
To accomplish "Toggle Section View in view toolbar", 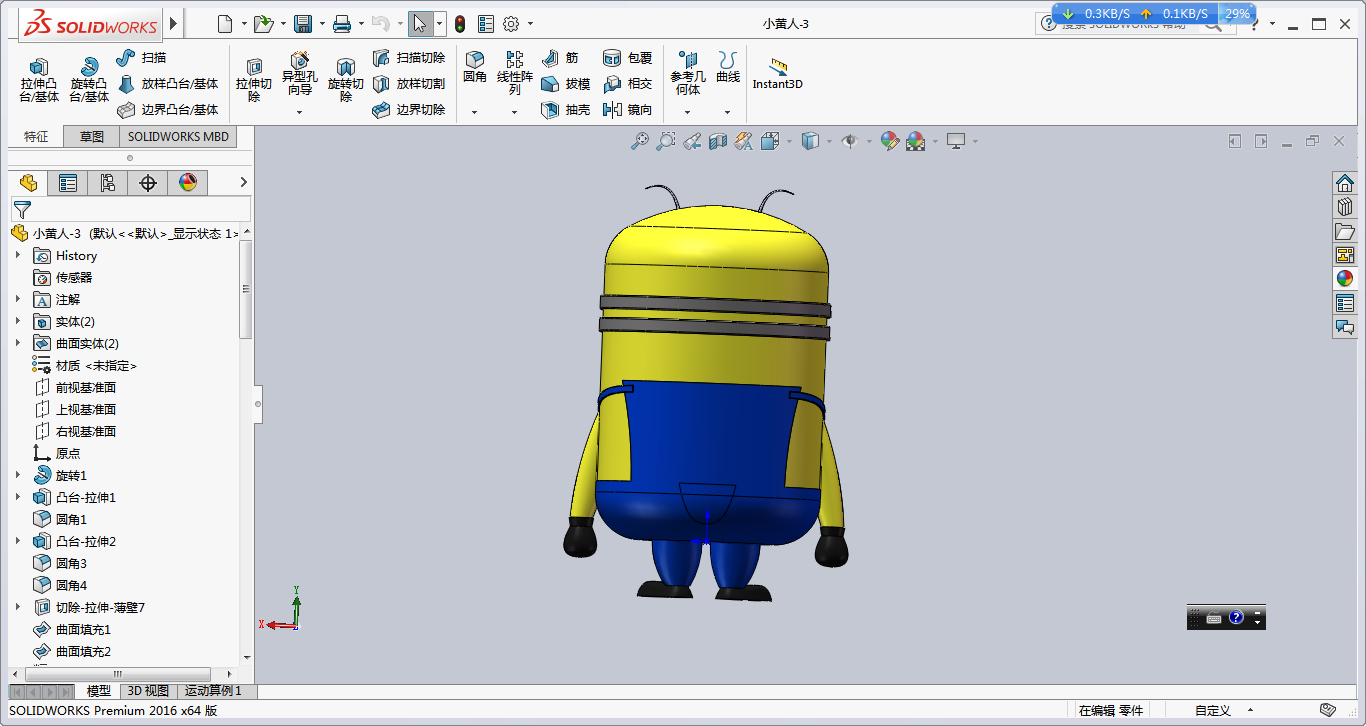I will (718, 142).
